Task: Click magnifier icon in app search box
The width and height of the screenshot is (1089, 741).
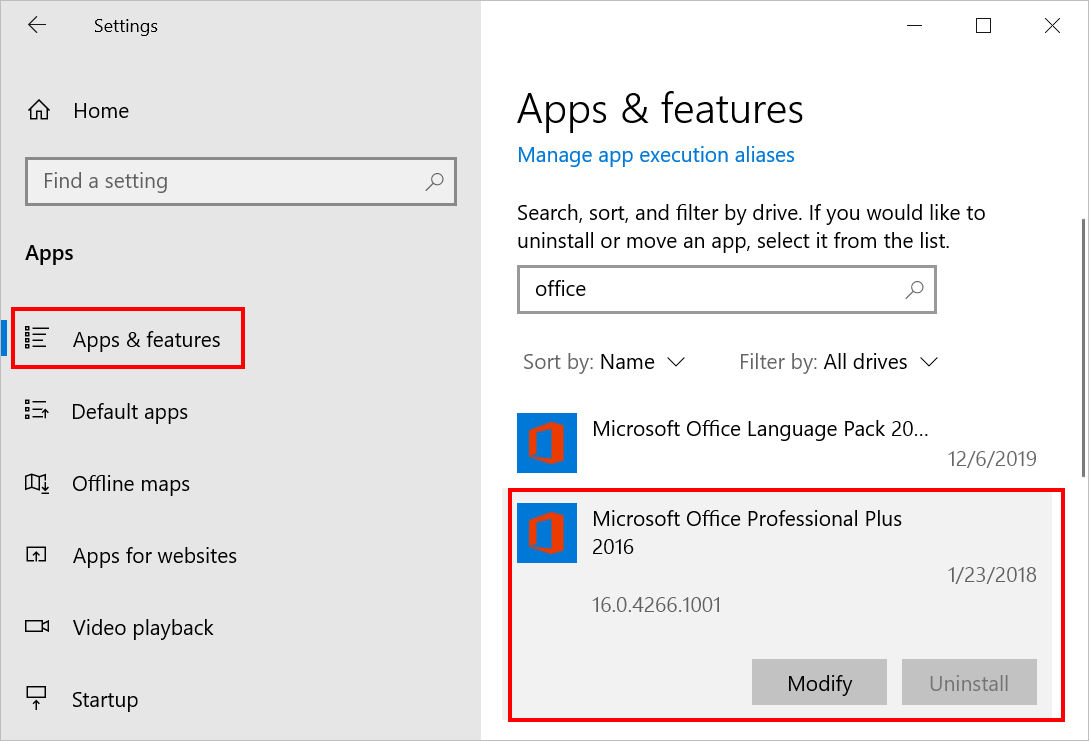Action: pyautogui.click(x=914, y=289)
